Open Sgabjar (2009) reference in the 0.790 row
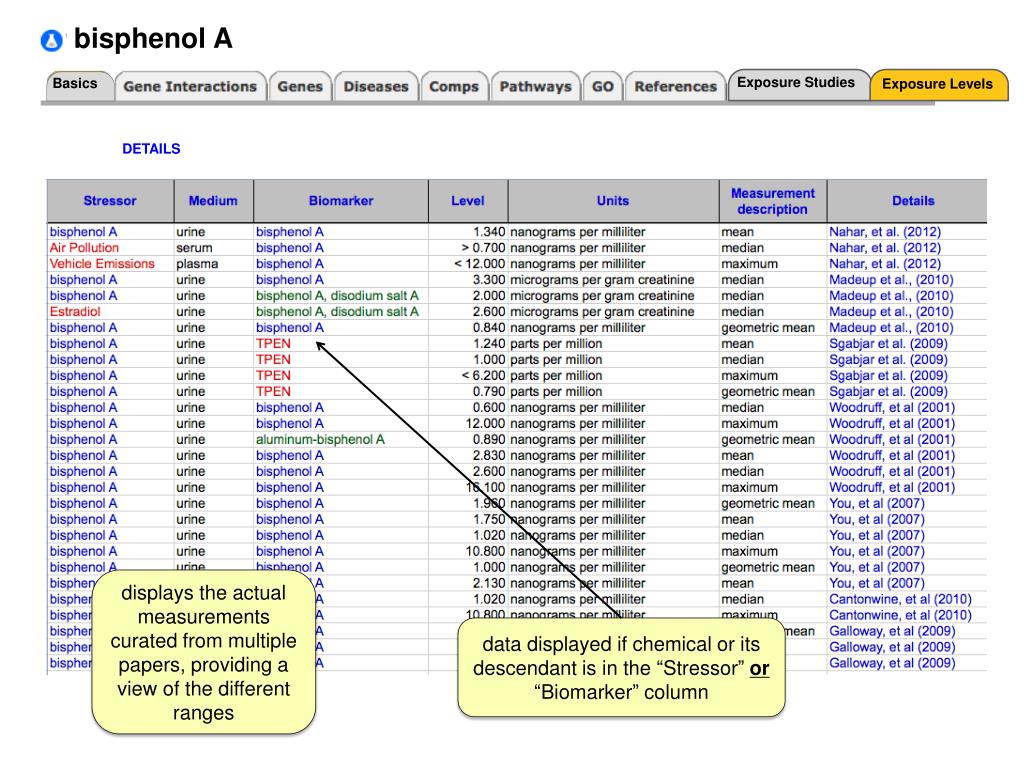The image size is (1024, 768). tap(888, 392)
